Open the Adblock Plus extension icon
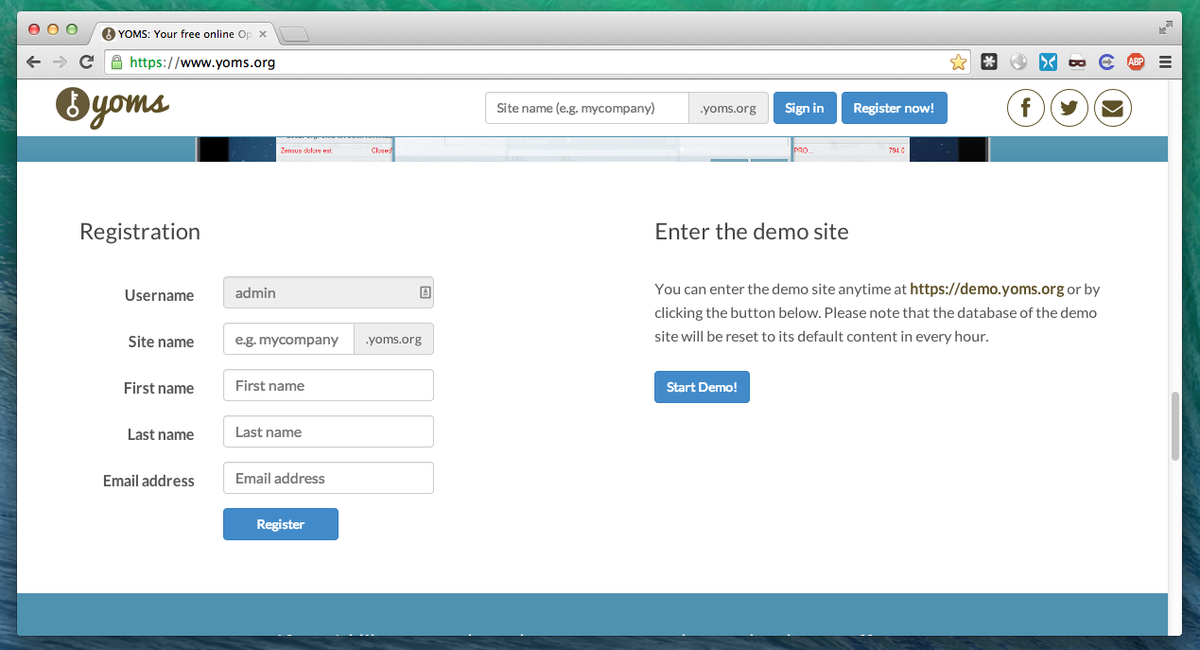1200x650 pixels. (x=1135, y=62)
